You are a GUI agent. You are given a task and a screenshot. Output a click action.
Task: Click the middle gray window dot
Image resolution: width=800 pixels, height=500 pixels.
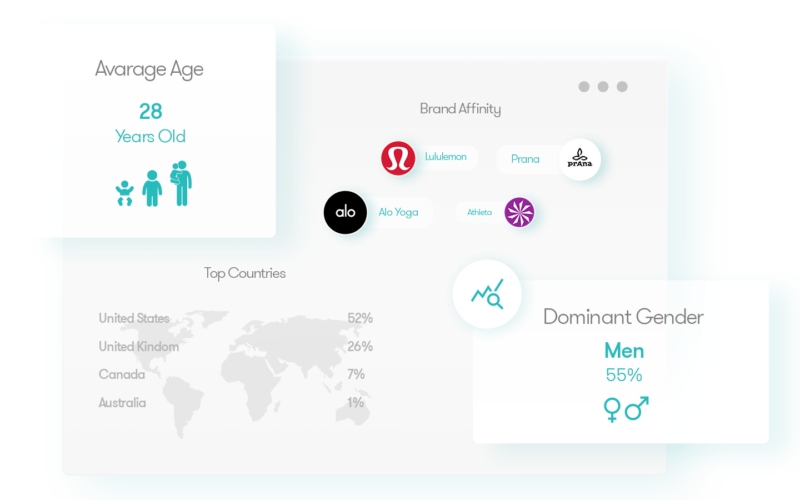(x=603, y=87)
